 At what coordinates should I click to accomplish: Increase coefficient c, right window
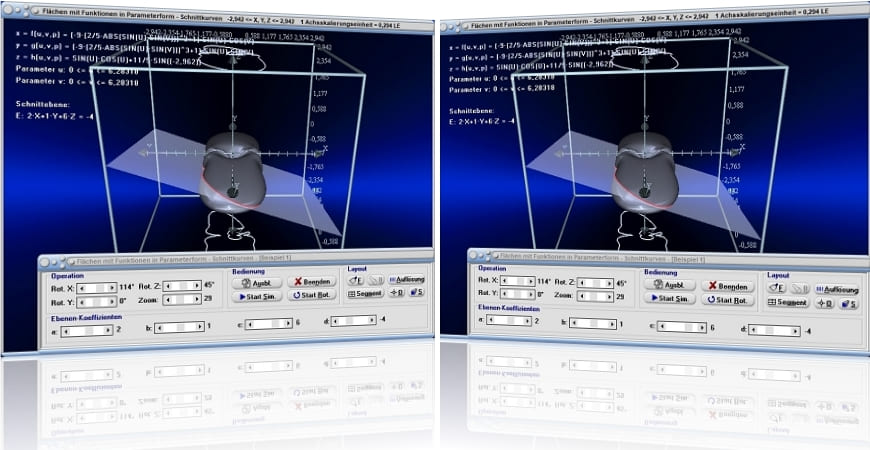[702, 326]
